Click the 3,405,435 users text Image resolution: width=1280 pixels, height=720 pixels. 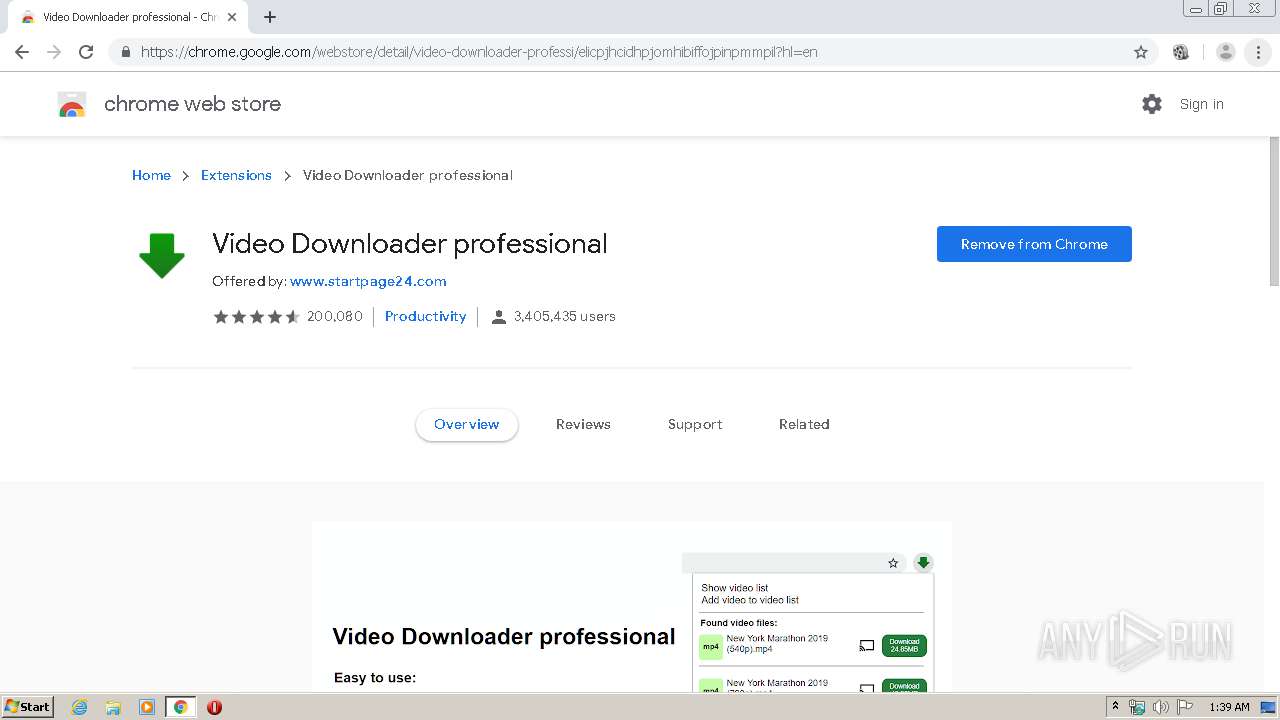click(565, 316)
